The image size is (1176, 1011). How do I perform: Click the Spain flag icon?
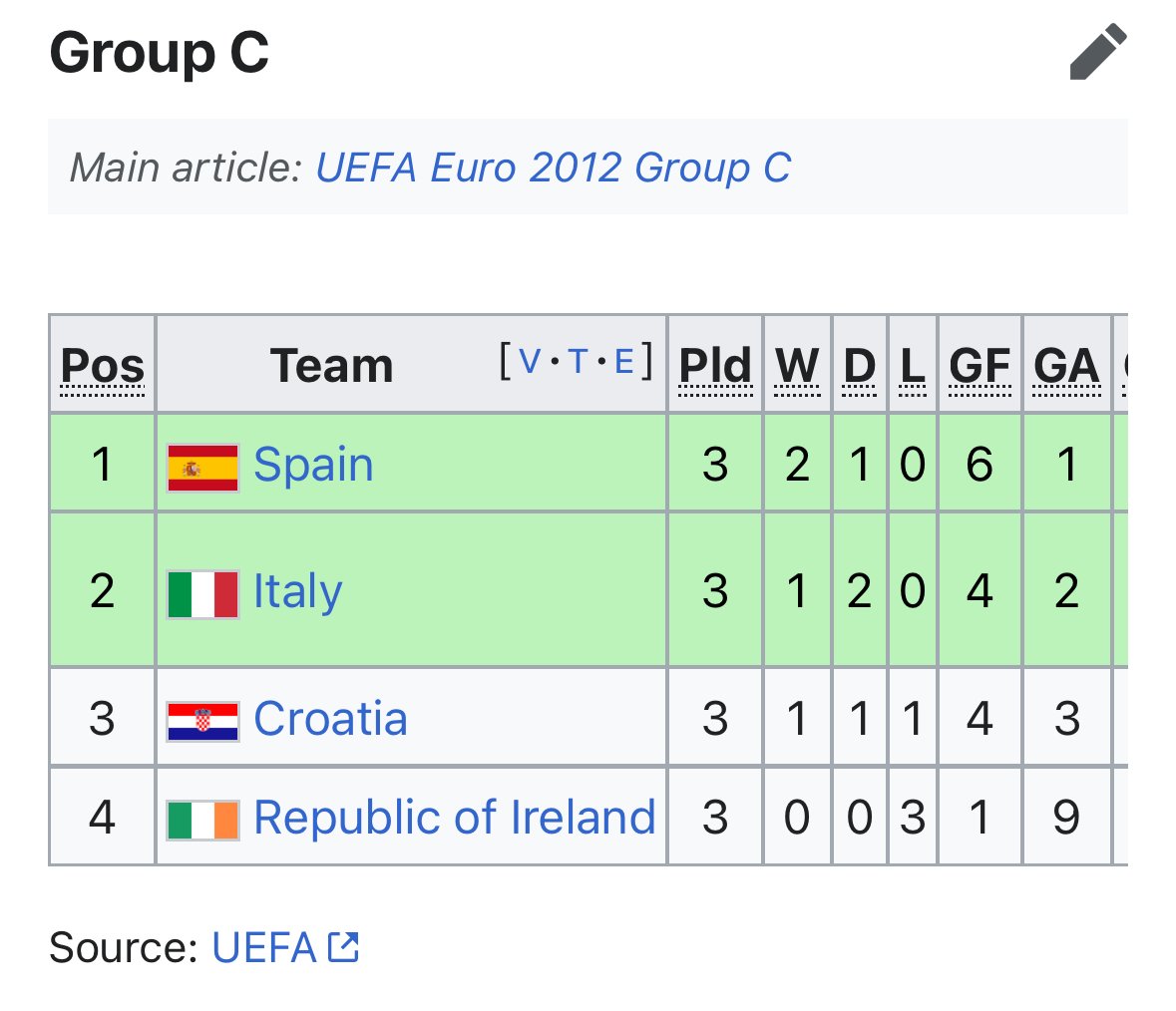coord(203,468)
